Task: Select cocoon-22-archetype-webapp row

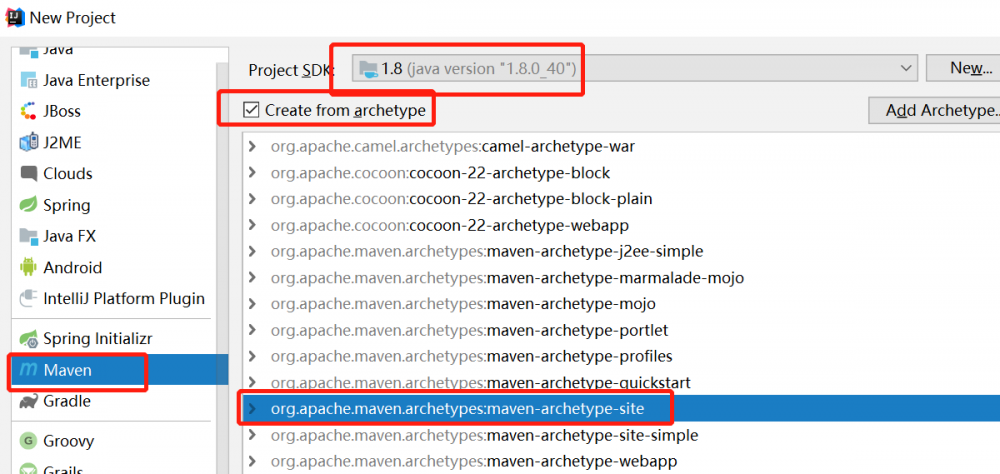Action: click(x=621, y=225)
